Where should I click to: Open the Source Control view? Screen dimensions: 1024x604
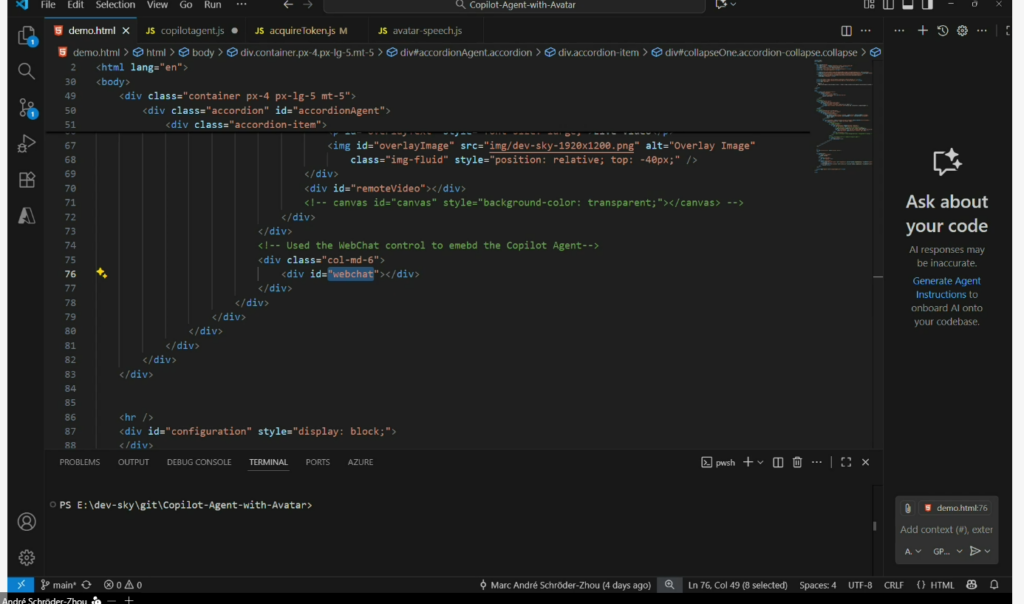pyautogui.click(x=27, y=108)
